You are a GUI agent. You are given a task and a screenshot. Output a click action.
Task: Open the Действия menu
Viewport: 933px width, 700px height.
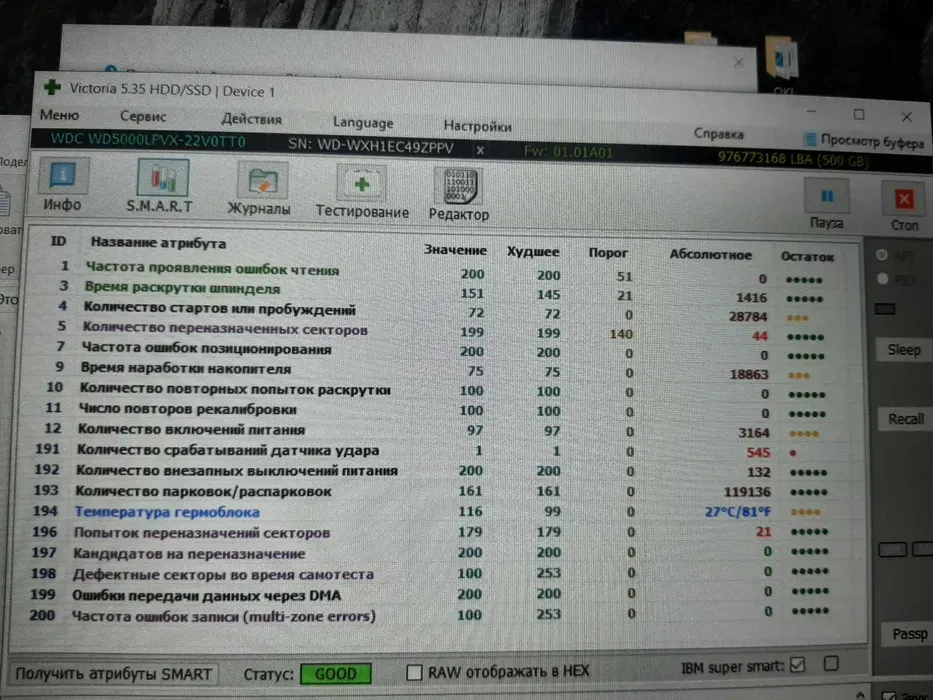[x=251, y=120]
